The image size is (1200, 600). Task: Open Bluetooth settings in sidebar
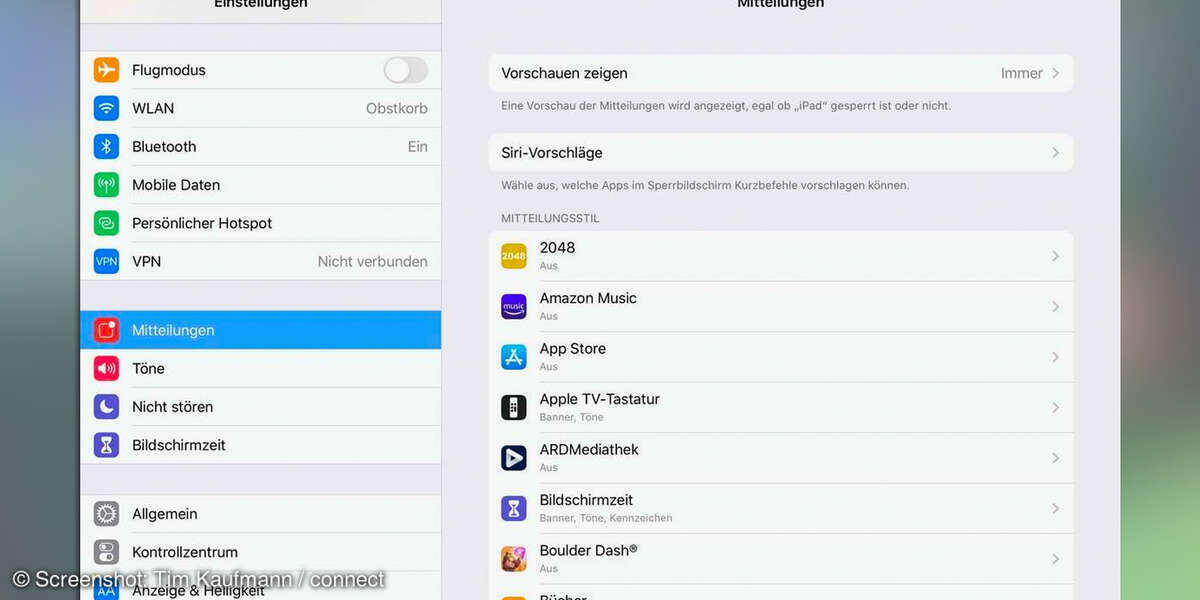(260, 146)
